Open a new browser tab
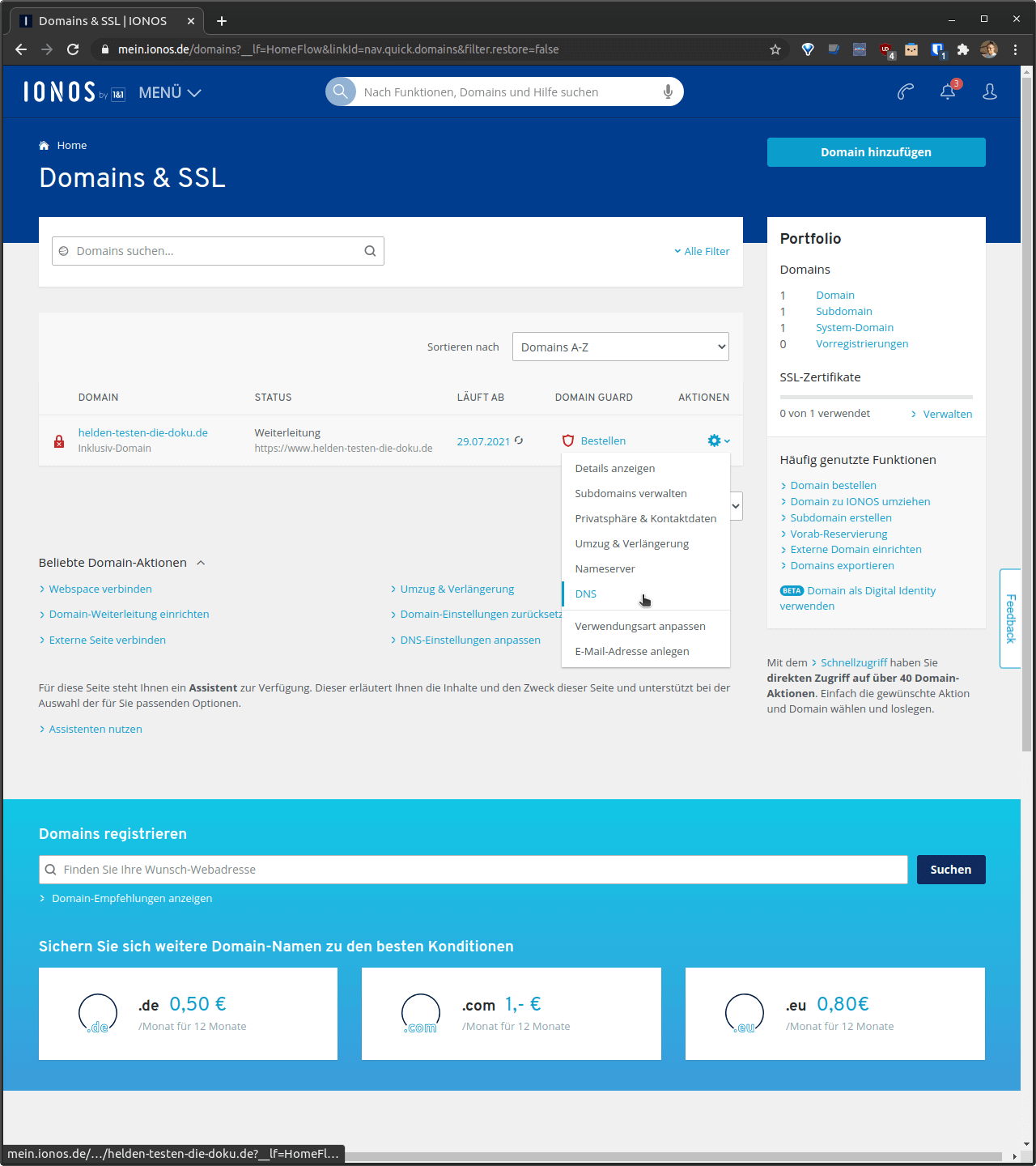Viewport: 1036px width, 1166px height. point(222,21)
